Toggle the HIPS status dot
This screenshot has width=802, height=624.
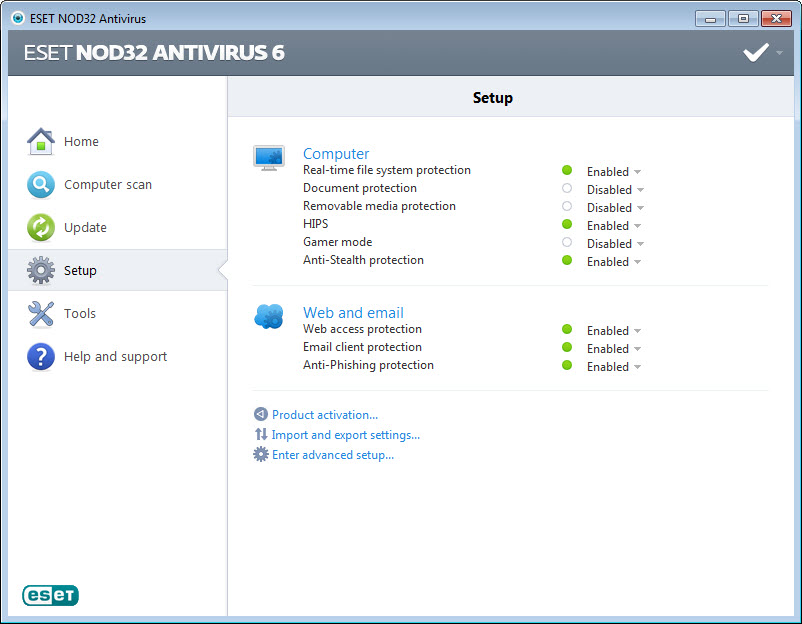[x=567, y=224]
